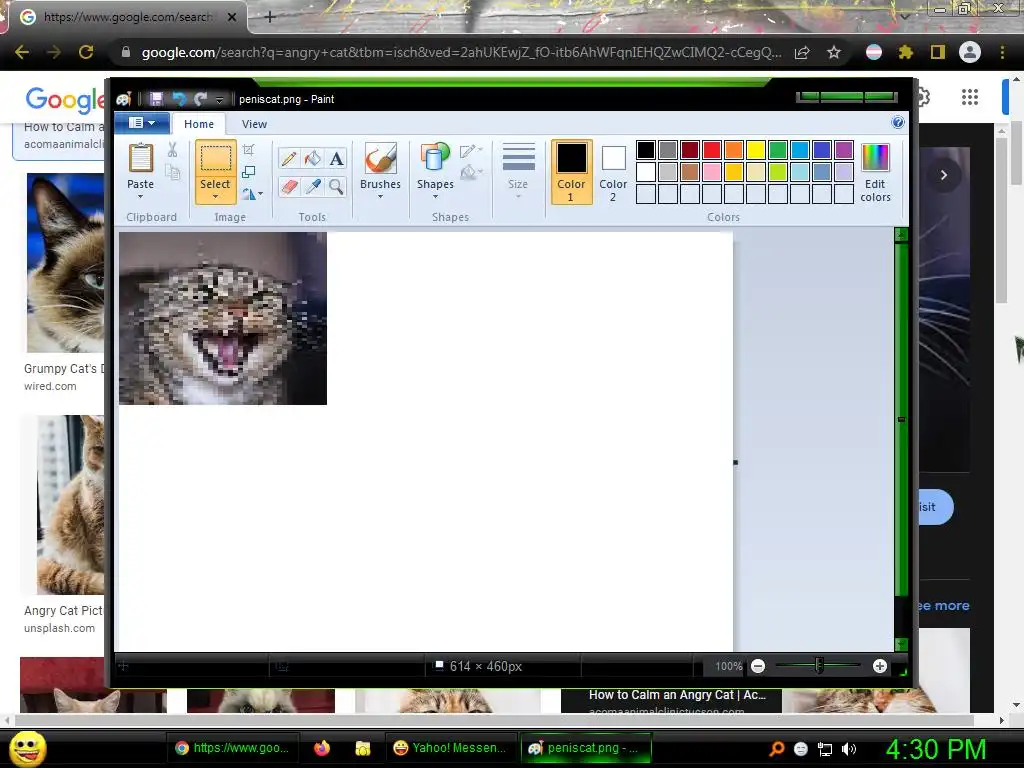This screenshot has width=1024, height=768.
Task: Open the Shapes gallery icon
Action: (x=435, y=159)
